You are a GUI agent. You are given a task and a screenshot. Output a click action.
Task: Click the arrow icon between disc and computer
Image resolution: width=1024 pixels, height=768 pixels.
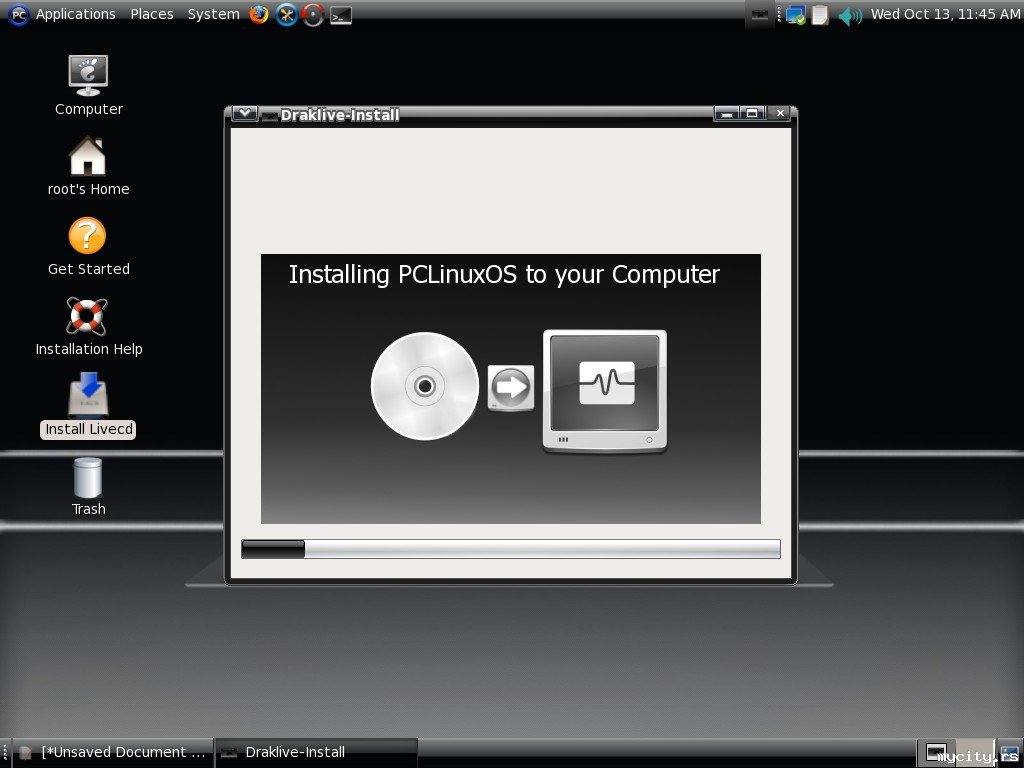(511, 387)
